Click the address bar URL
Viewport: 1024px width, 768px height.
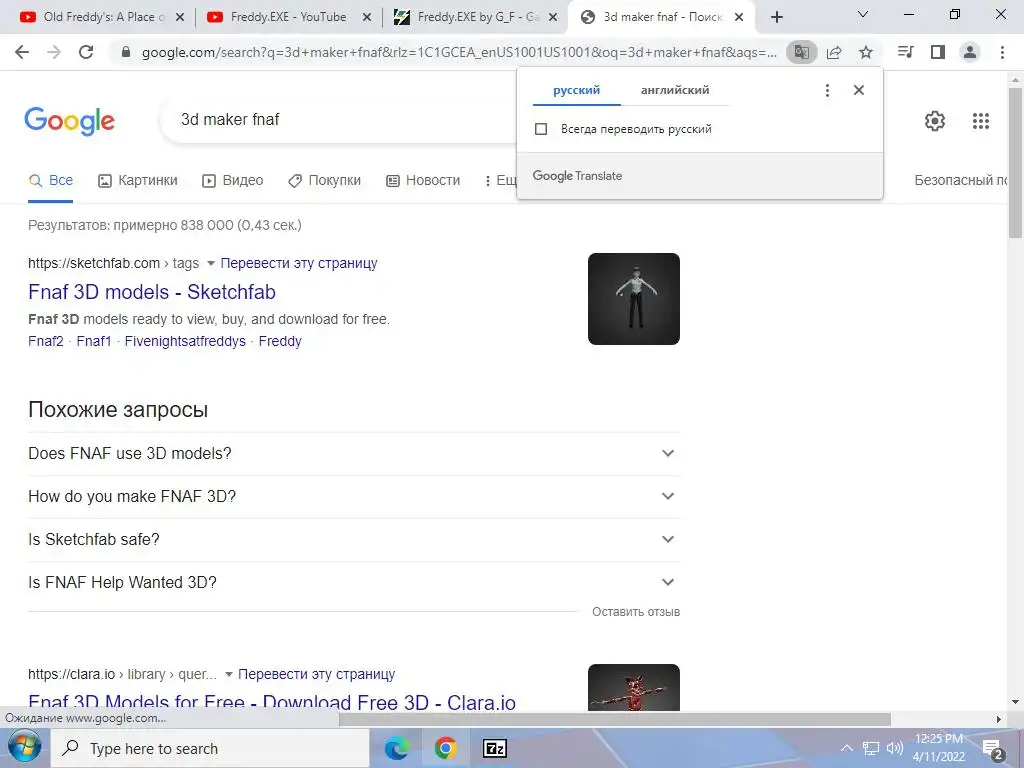click(459, 52)
